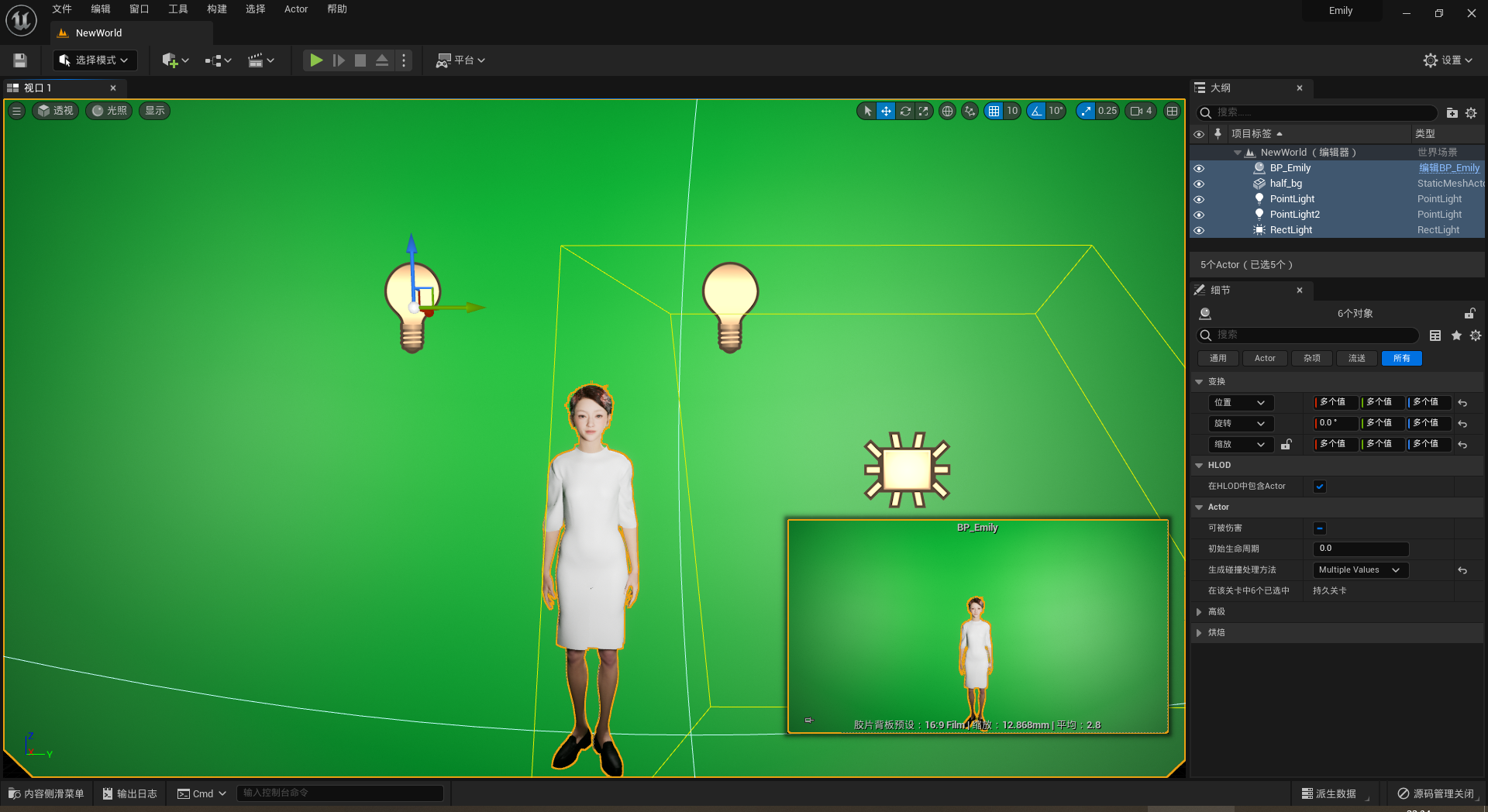Activate the rotate gizmo tool
This screenshot has width=1488, height=812.
[x=905, y=111]
